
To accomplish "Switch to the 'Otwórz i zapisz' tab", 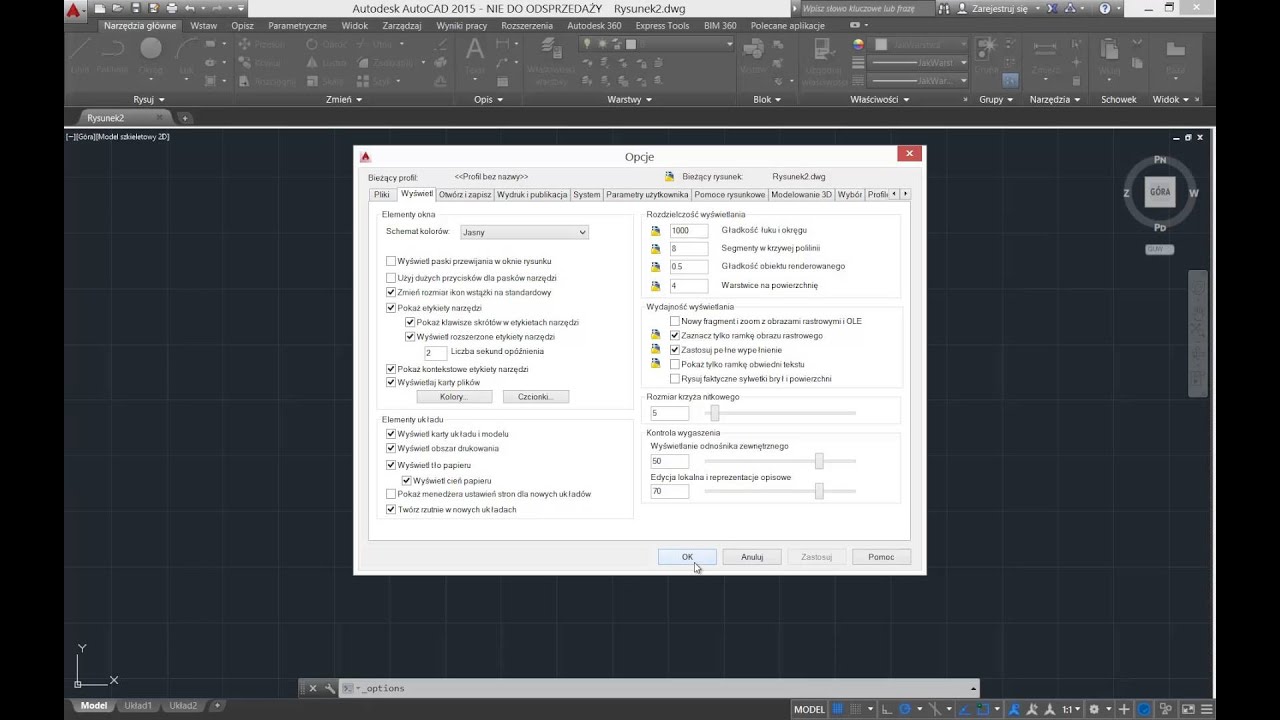I will pos(465,194).
